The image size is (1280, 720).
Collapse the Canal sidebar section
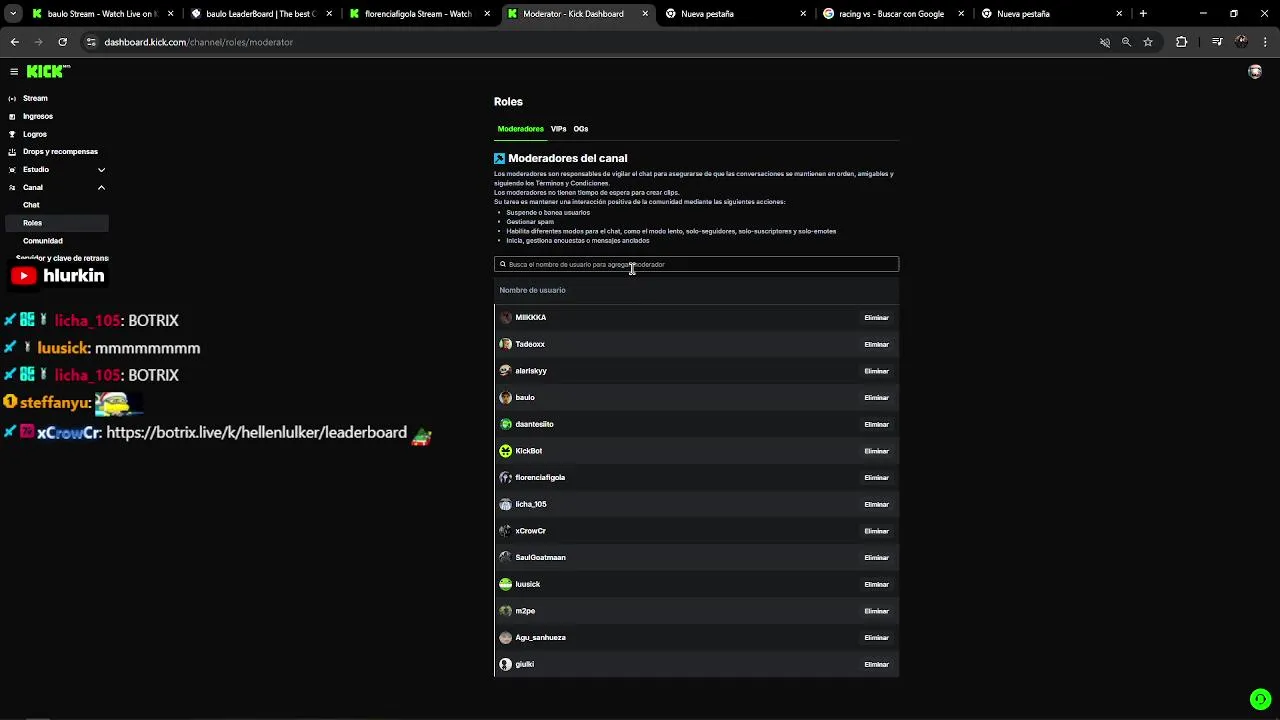101,188
